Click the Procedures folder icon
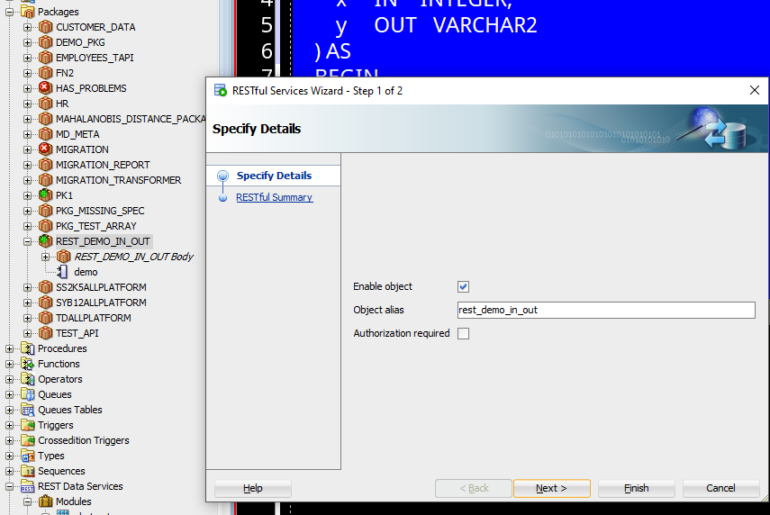Image resolution: width=770 pixels, height=515 pixels. (28, 349)
